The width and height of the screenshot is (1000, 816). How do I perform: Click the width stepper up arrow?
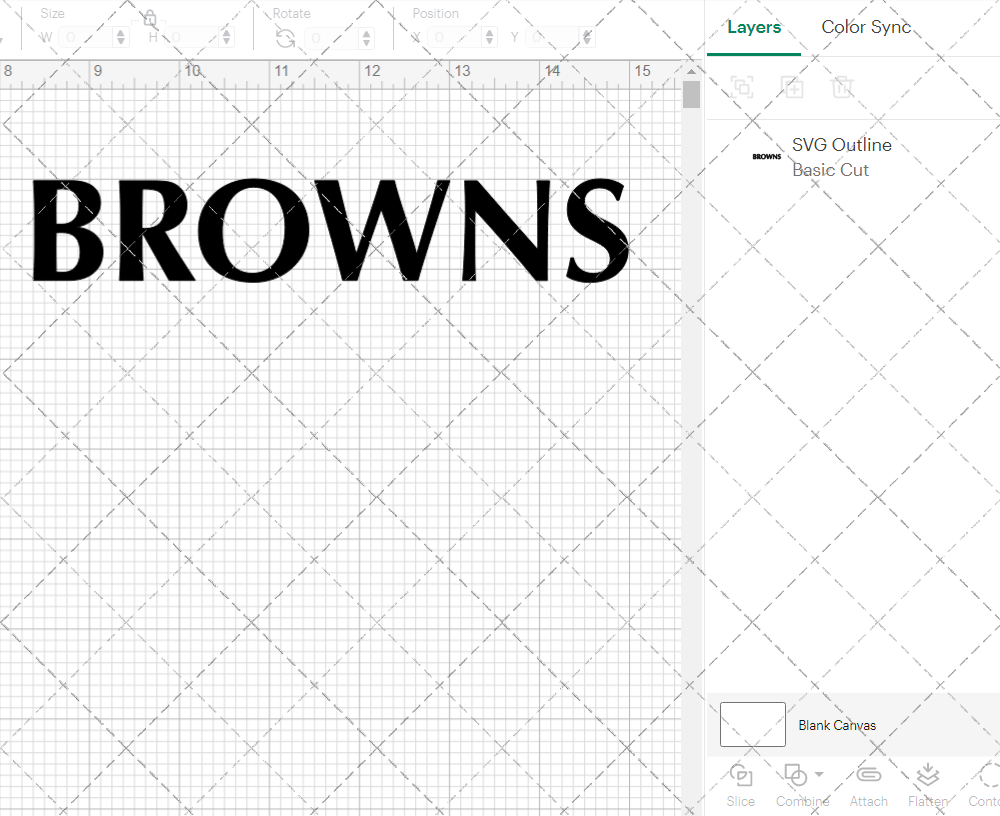click(x=121, y=32)
